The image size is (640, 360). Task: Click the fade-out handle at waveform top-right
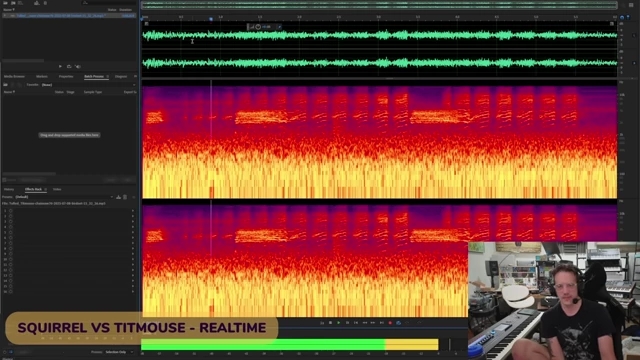click(612, 24)
